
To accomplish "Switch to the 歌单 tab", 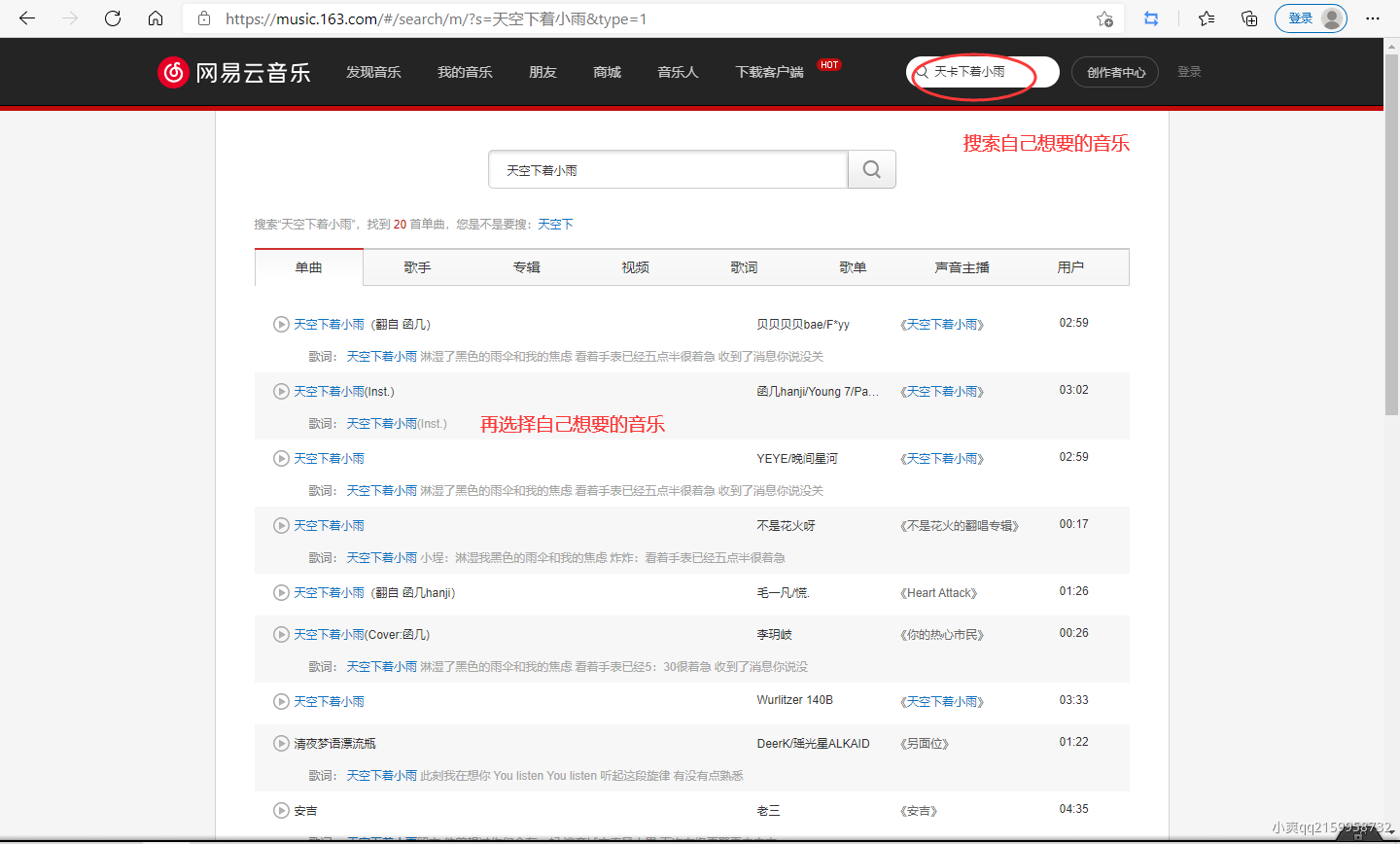I will pos(854,267).
